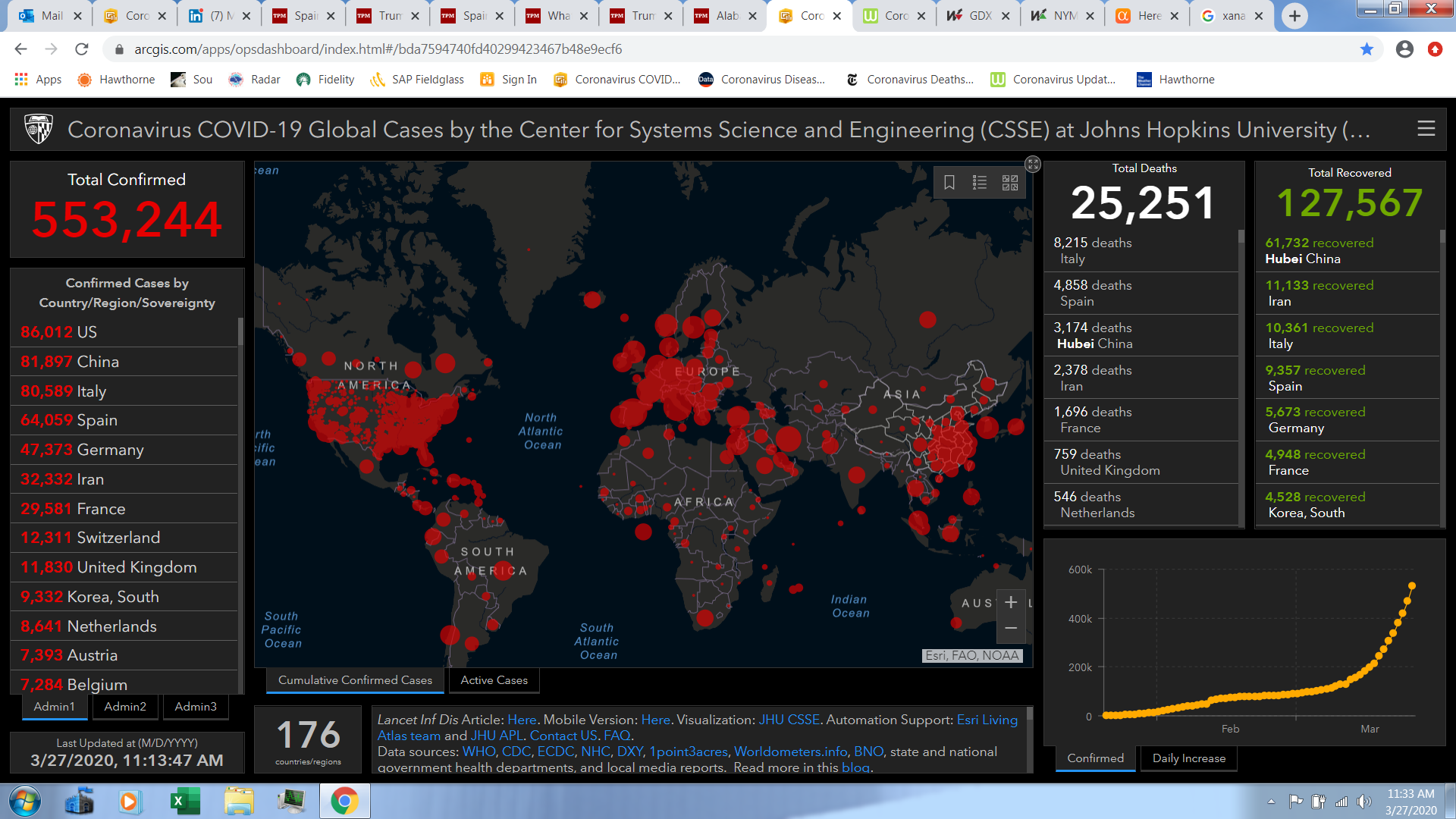The image size is (1456, 819).
Task: Click the 759 deaths United Kingdom entry
Action: point(1141,462)
